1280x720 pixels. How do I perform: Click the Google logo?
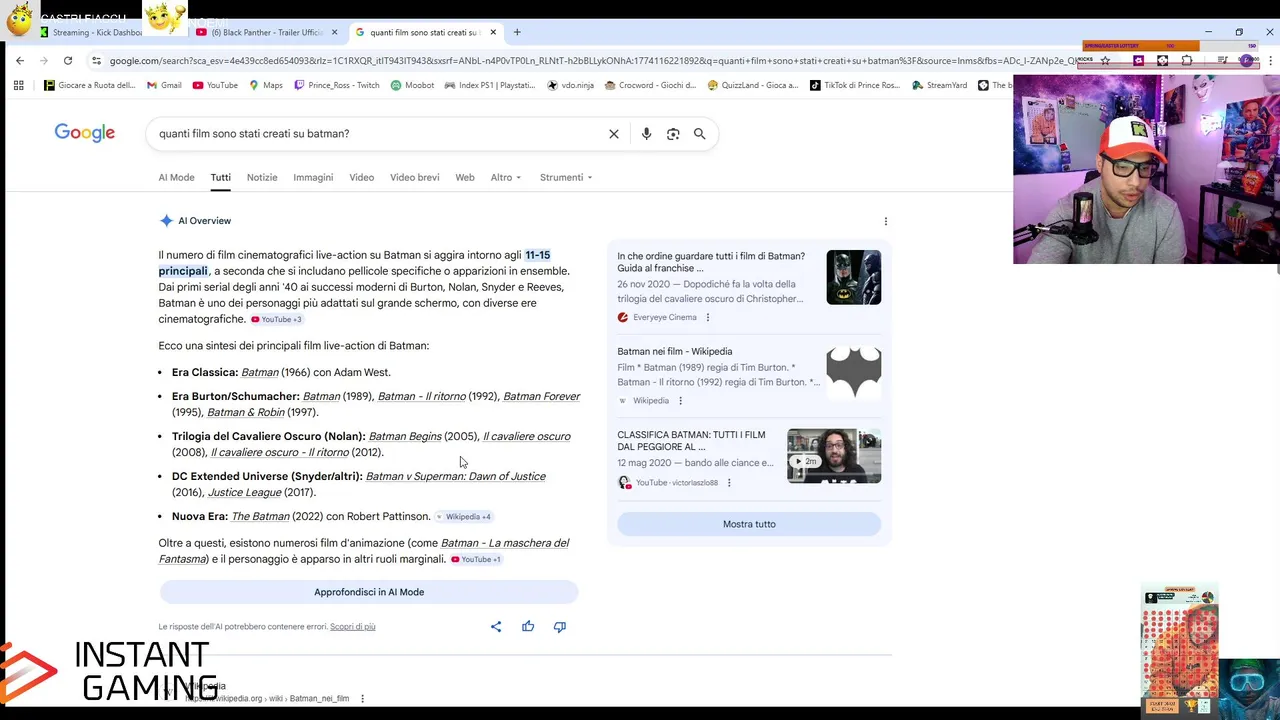[x=85, y=133]
